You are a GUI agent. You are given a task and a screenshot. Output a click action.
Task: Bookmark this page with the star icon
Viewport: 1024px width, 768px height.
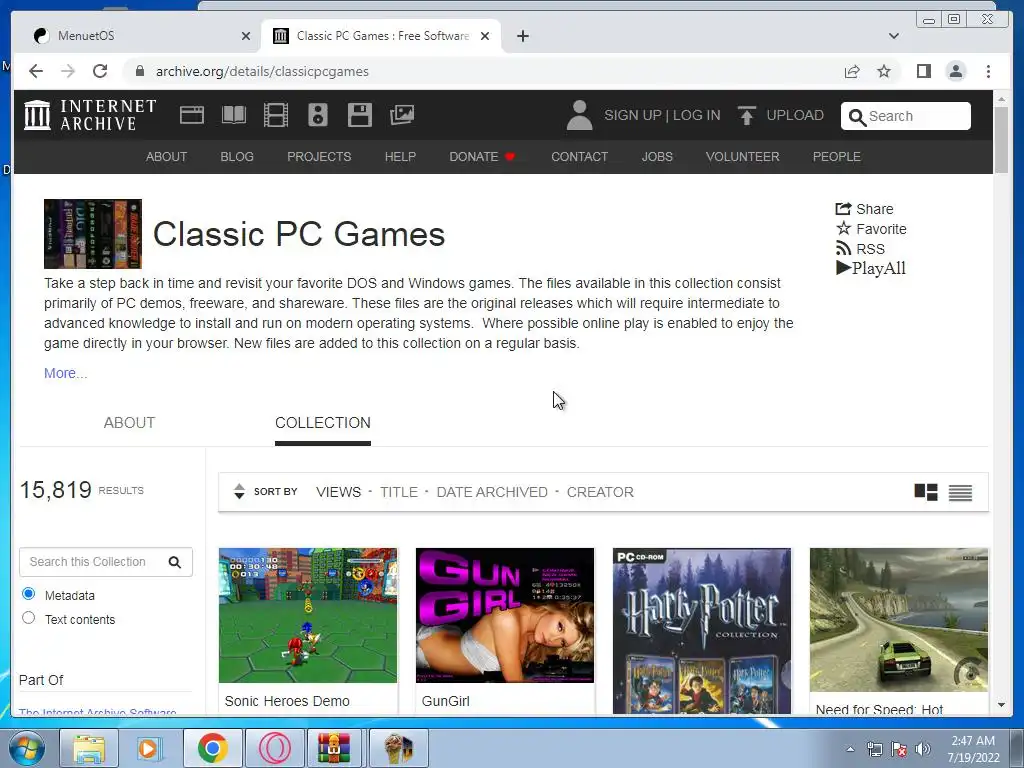[884, 71]
